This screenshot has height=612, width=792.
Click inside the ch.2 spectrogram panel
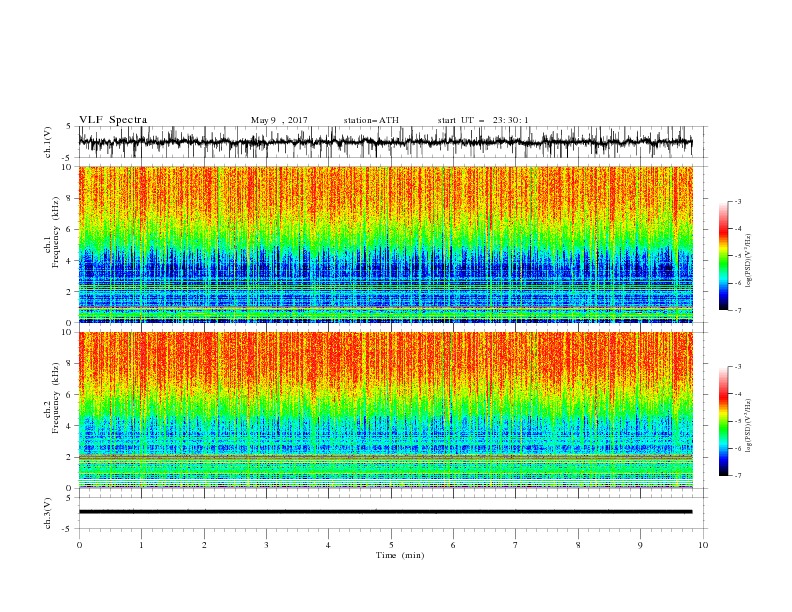point(385,410)
